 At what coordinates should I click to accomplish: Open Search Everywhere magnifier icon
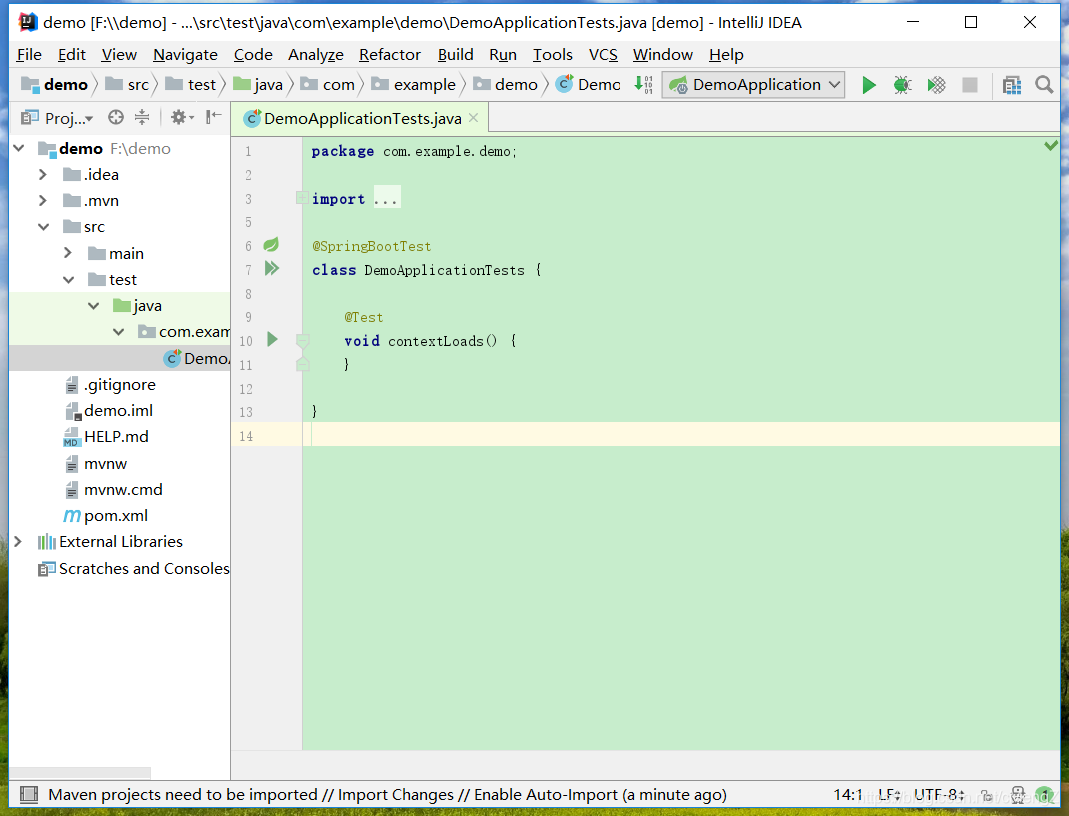[x=1044, y=85]
